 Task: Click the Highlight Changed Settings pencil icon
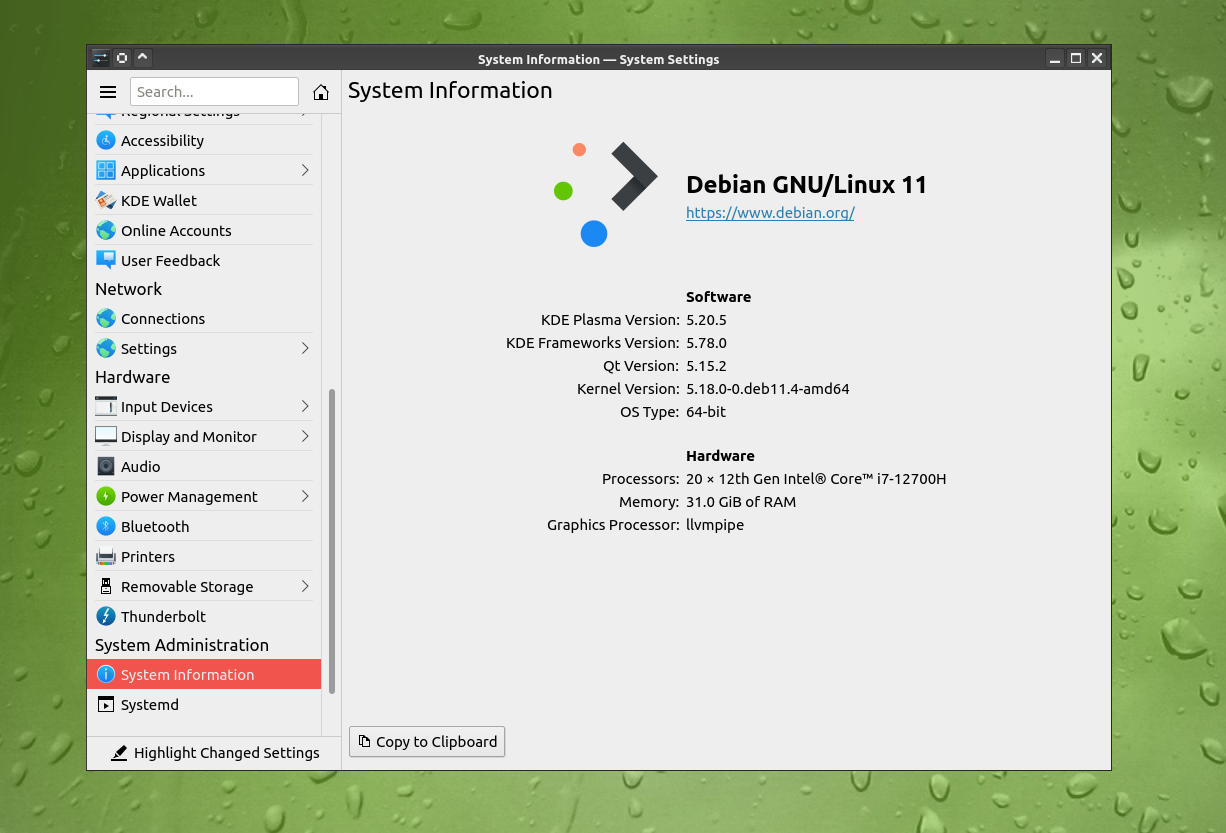[x=119, y=752]
